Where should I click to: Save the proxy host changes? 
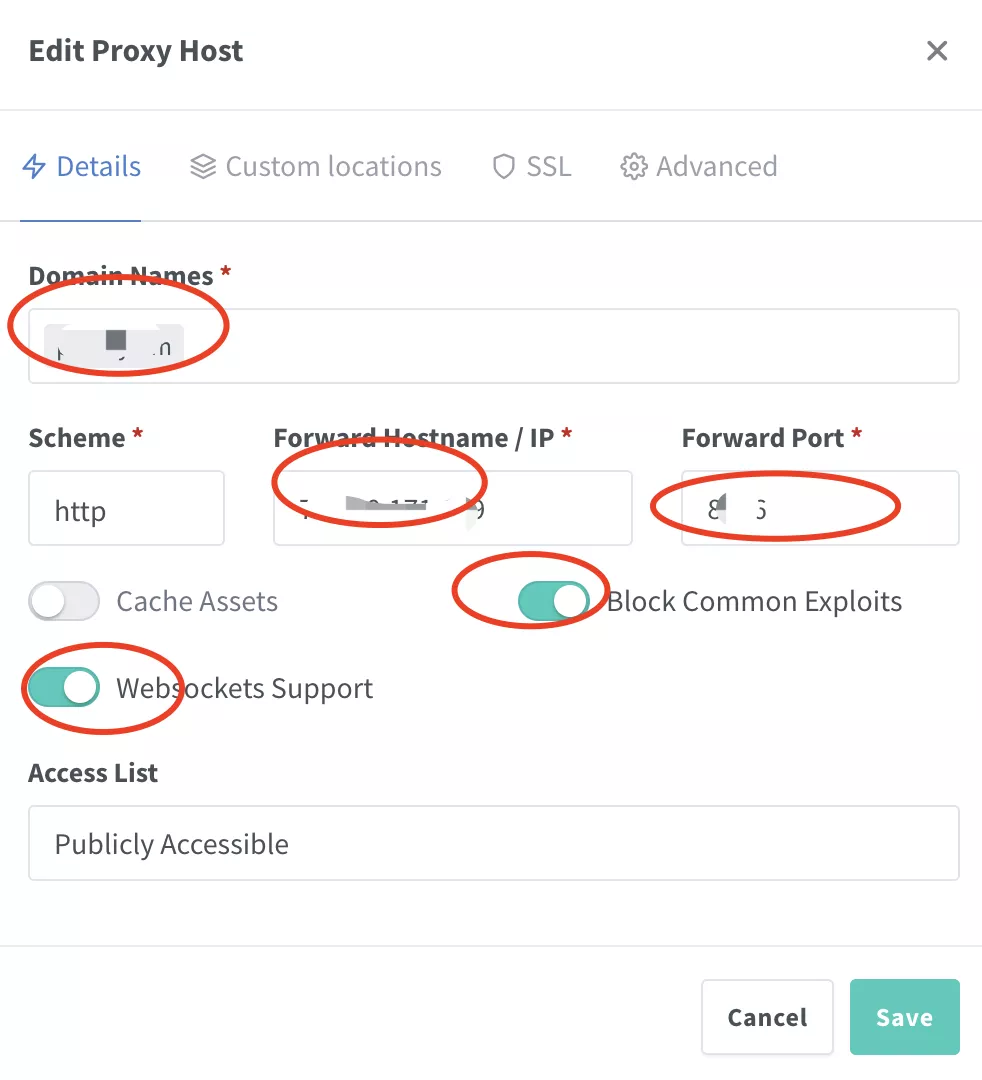[x=904, y=1017]
